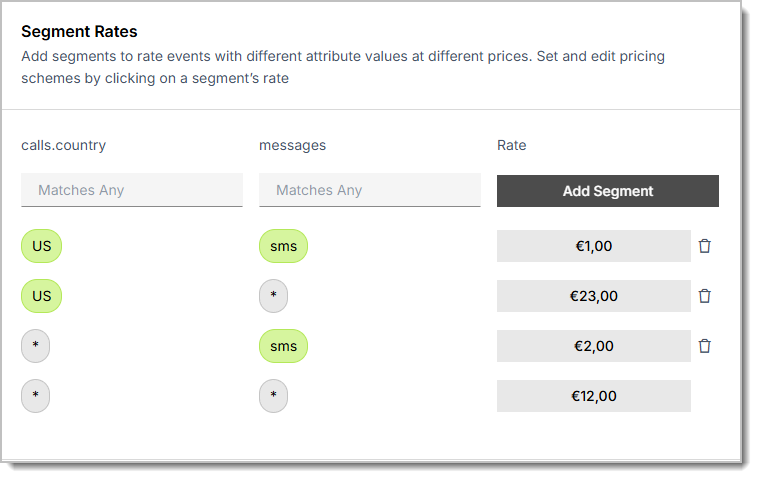Click the wildcard country tag in the €12,00 row

(35, 396)
